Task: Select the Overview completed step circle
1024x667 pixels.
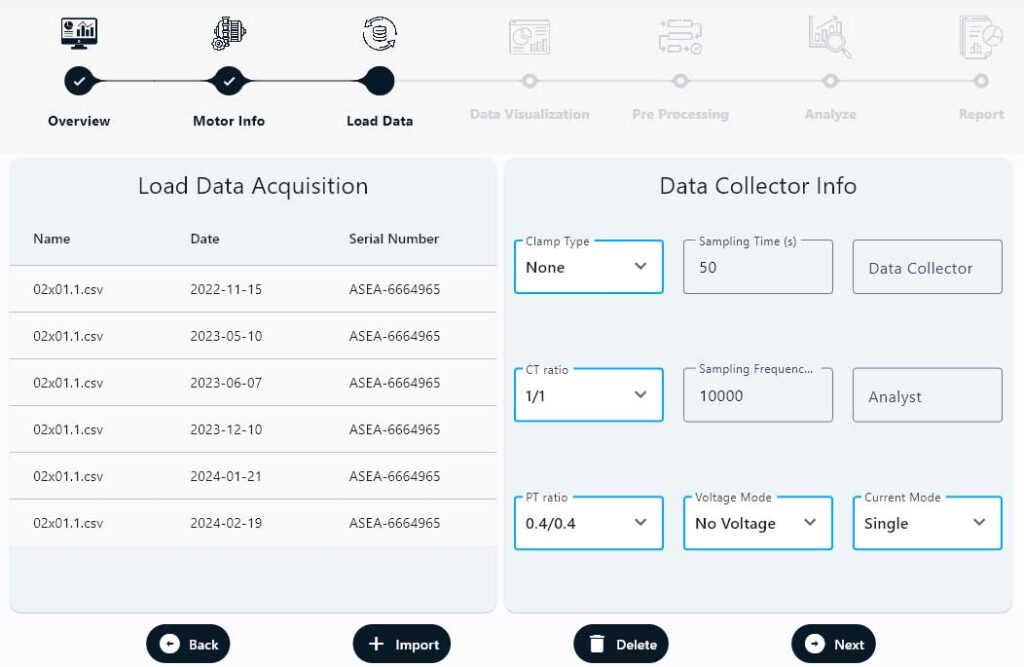Action: [79, 81]
